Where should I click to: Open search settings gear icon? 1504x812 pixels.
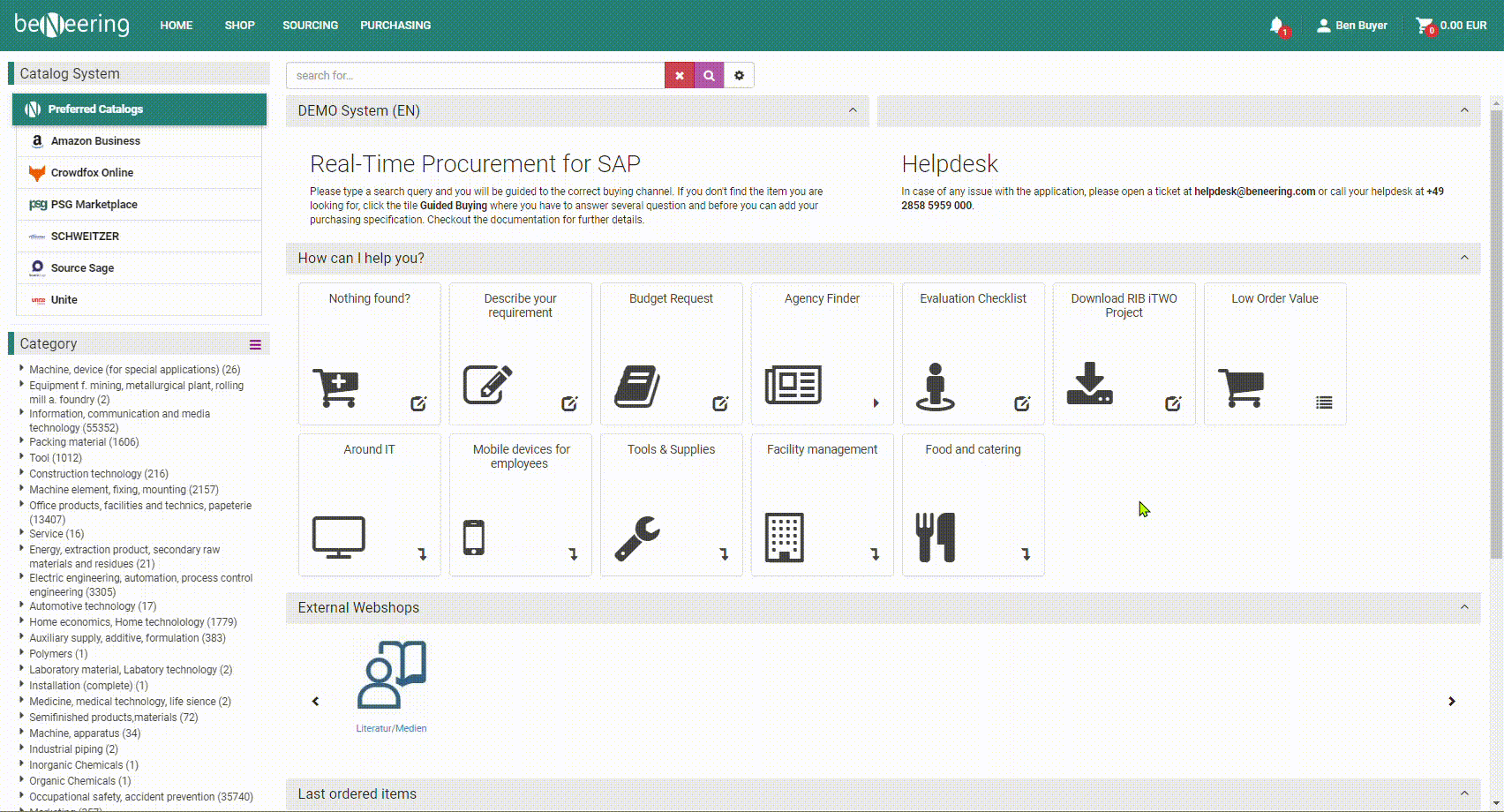pyautogui.click(x=740, y=76)
